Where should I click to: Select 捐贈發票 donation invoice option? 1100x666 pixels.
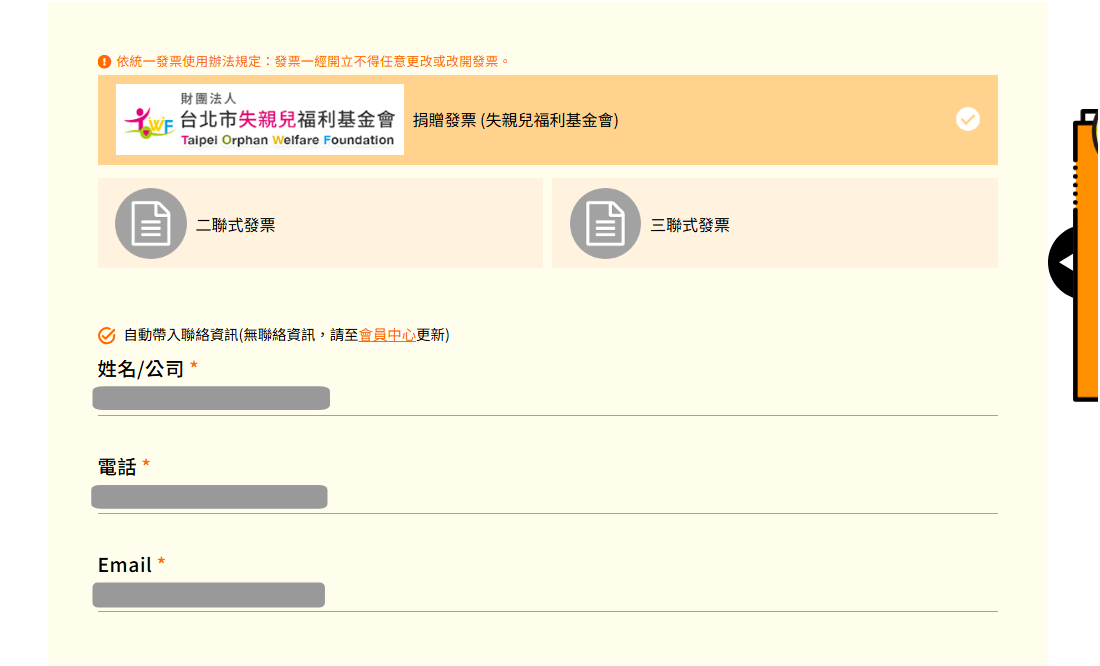click(548, 120)
